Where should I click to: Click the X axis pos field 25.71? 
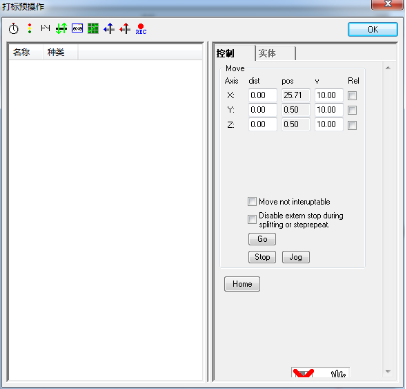coord(296,95)
